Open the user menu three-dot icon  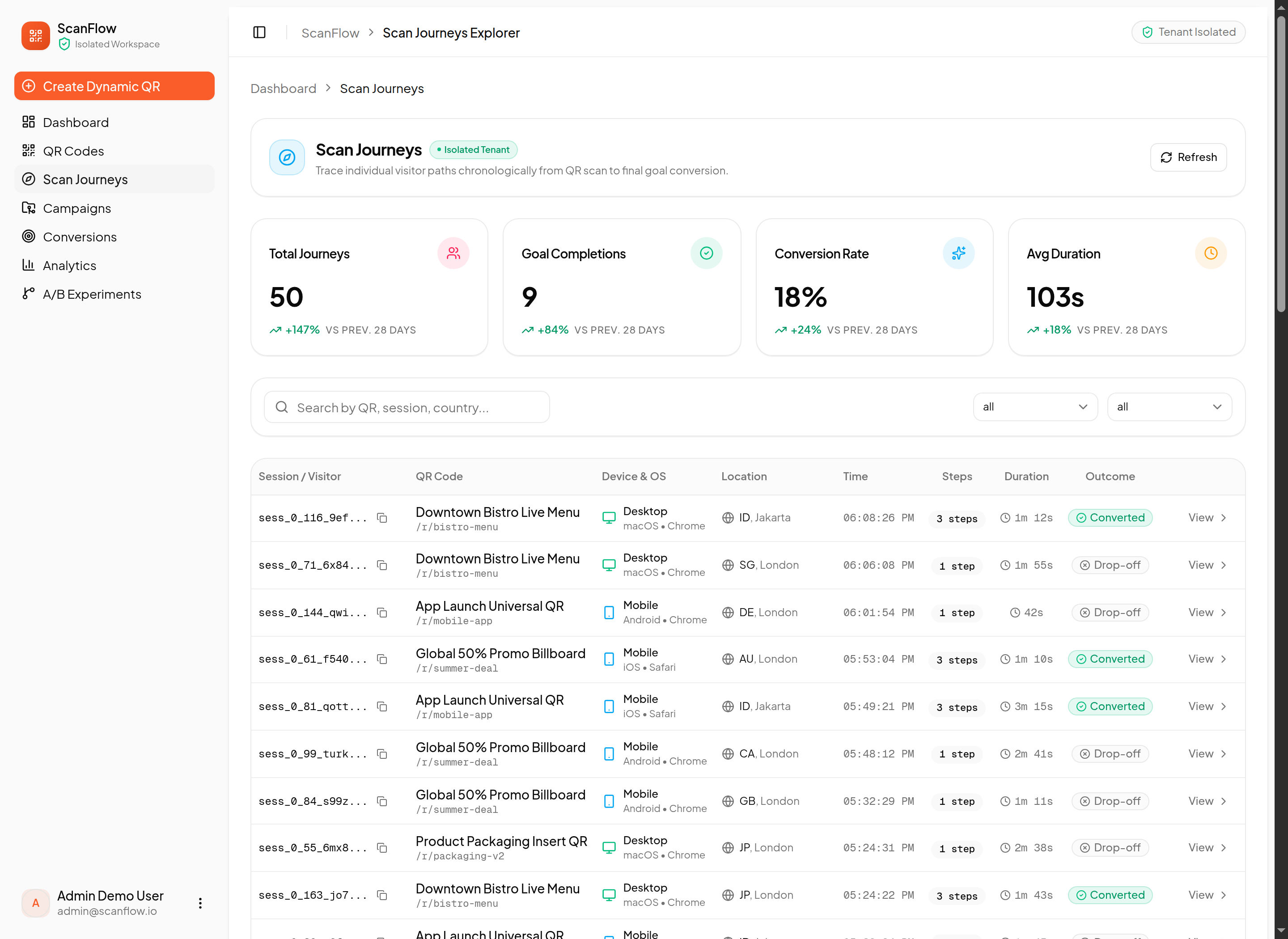pos(200,903)
